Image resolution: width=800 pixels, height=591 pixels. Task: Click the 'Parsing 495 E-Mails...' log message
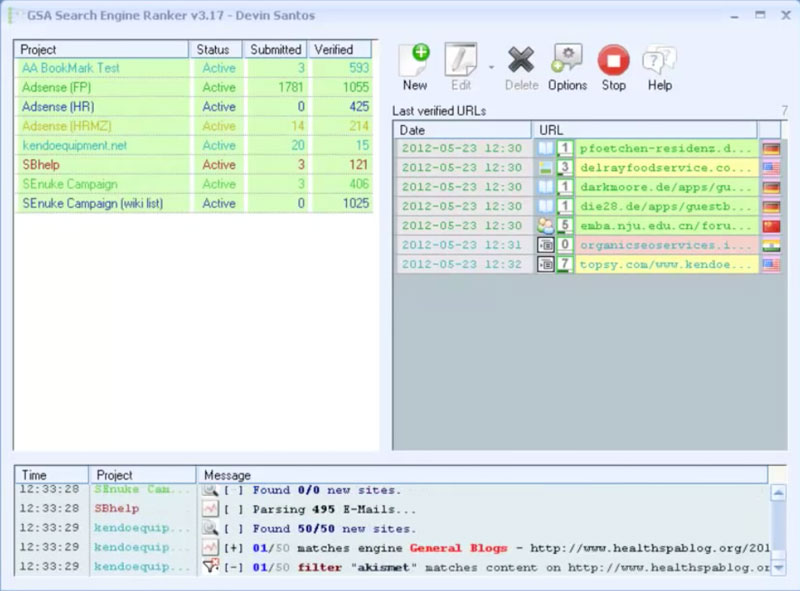(334, 509)
